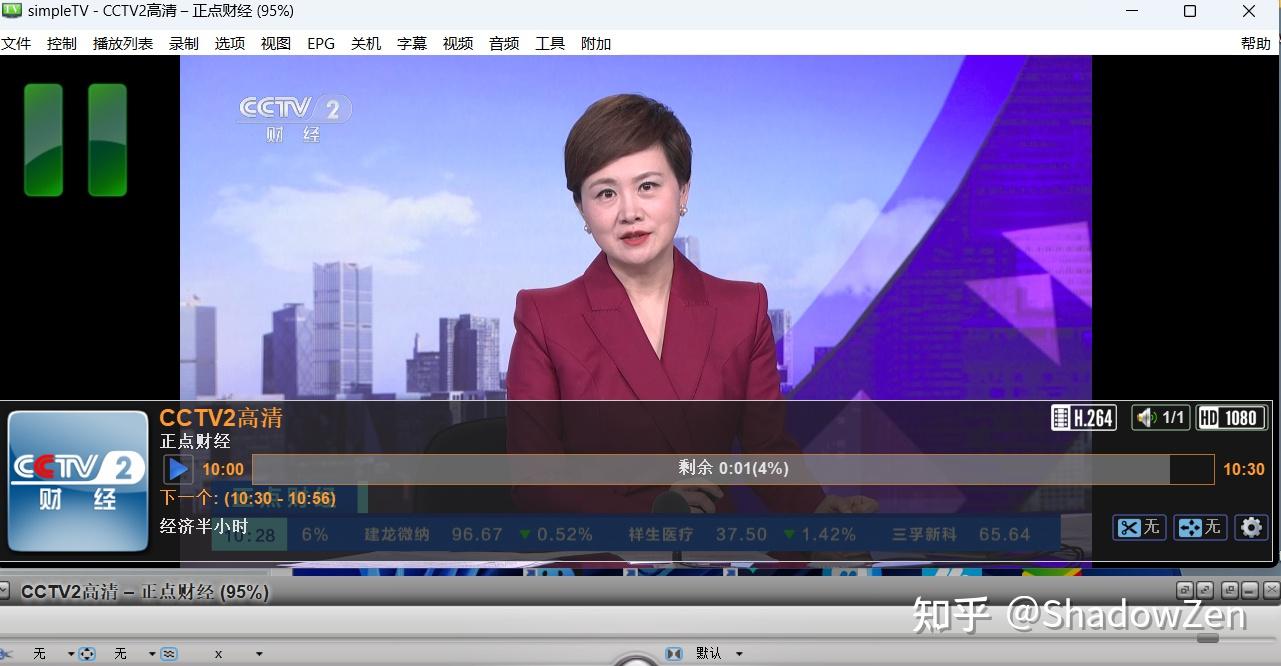Click the simpleTV app icon in title bar
The height and width of the screenshot is (666, 1281).
point(12,11)
